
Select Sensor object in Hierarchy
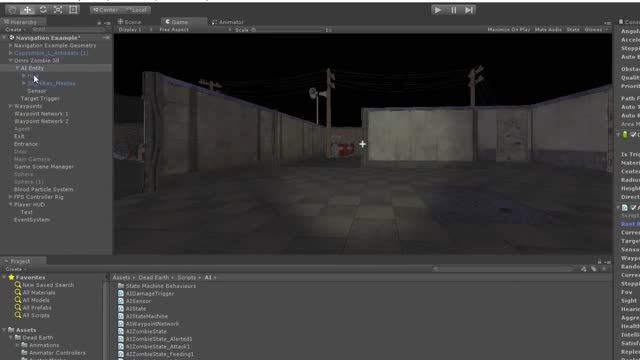(37, 91)
